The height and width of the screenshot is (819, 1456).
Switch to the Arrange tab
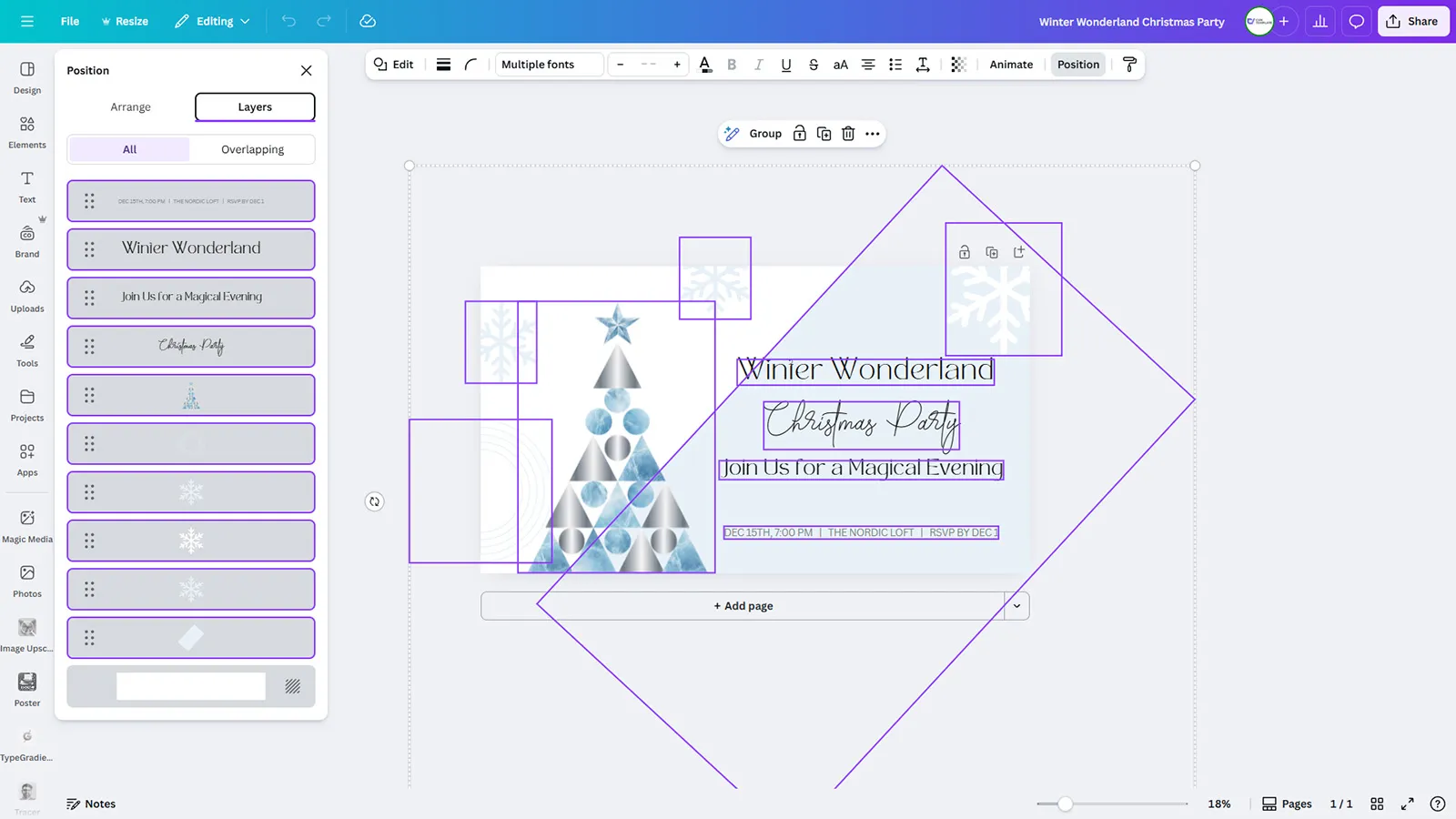(x=130, y=107)
